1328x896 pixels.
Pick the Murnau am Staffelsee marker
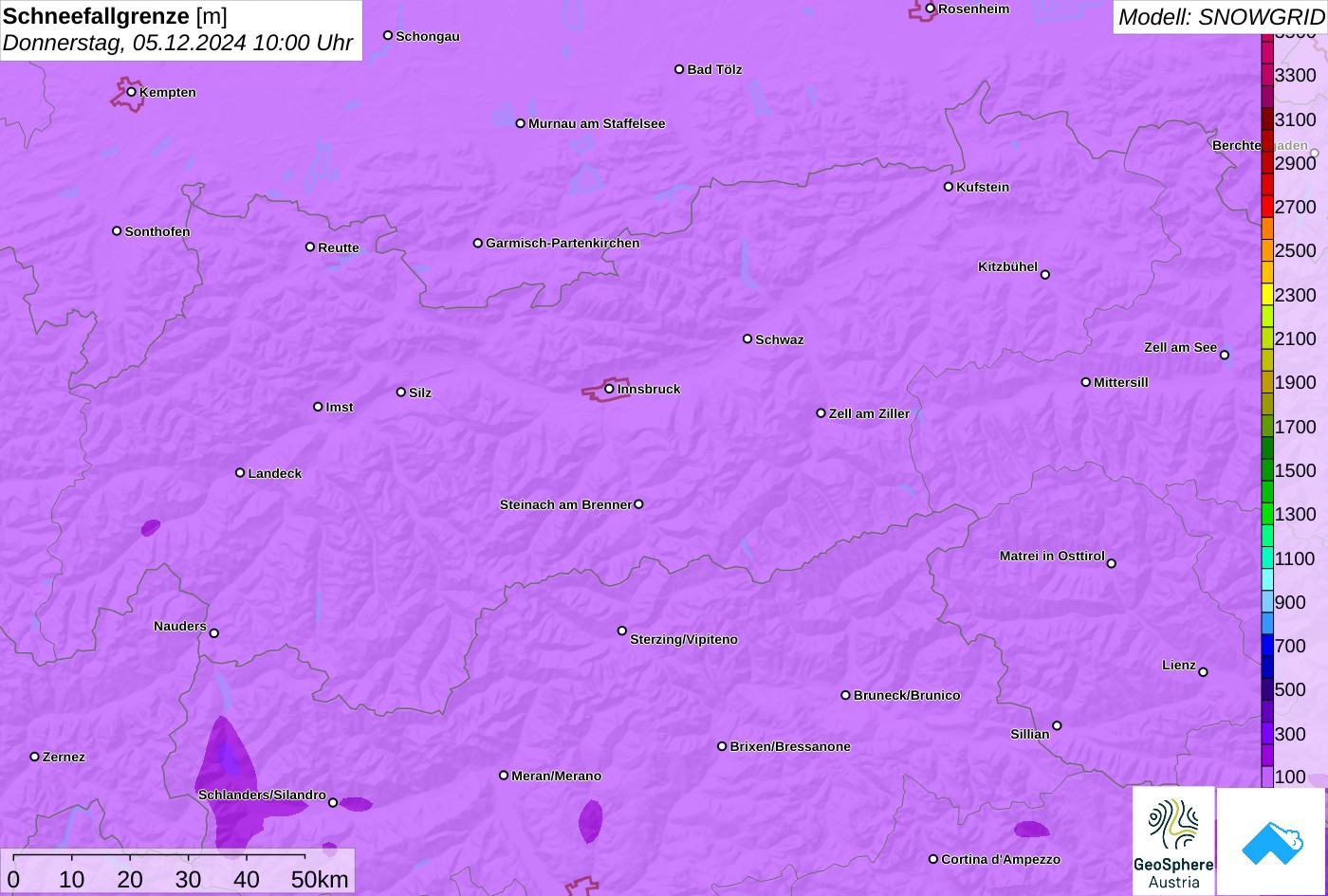coord(521,123)
